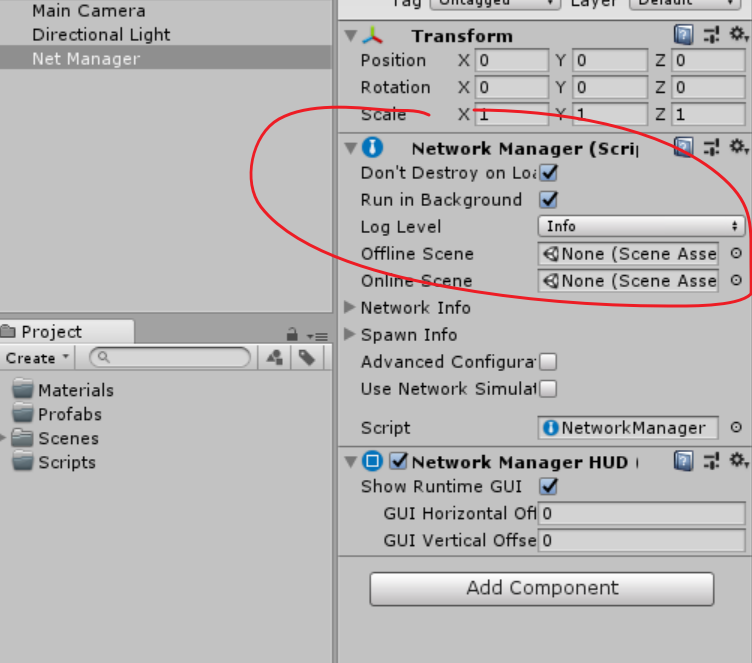Open Network Manager HUD help reference icon
The image size is (752, 663).
(x=683, y=462)
